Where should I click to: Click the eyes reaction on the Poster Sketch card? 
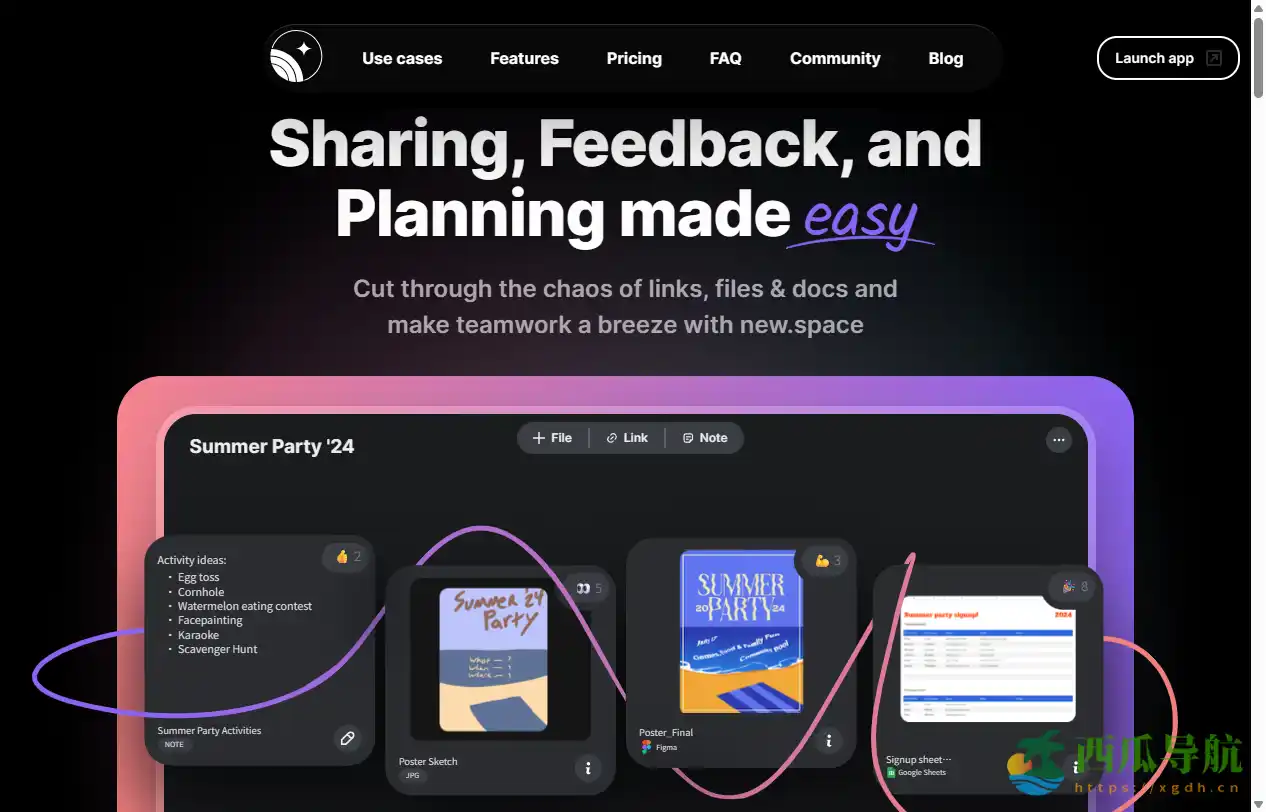[589, 588]
